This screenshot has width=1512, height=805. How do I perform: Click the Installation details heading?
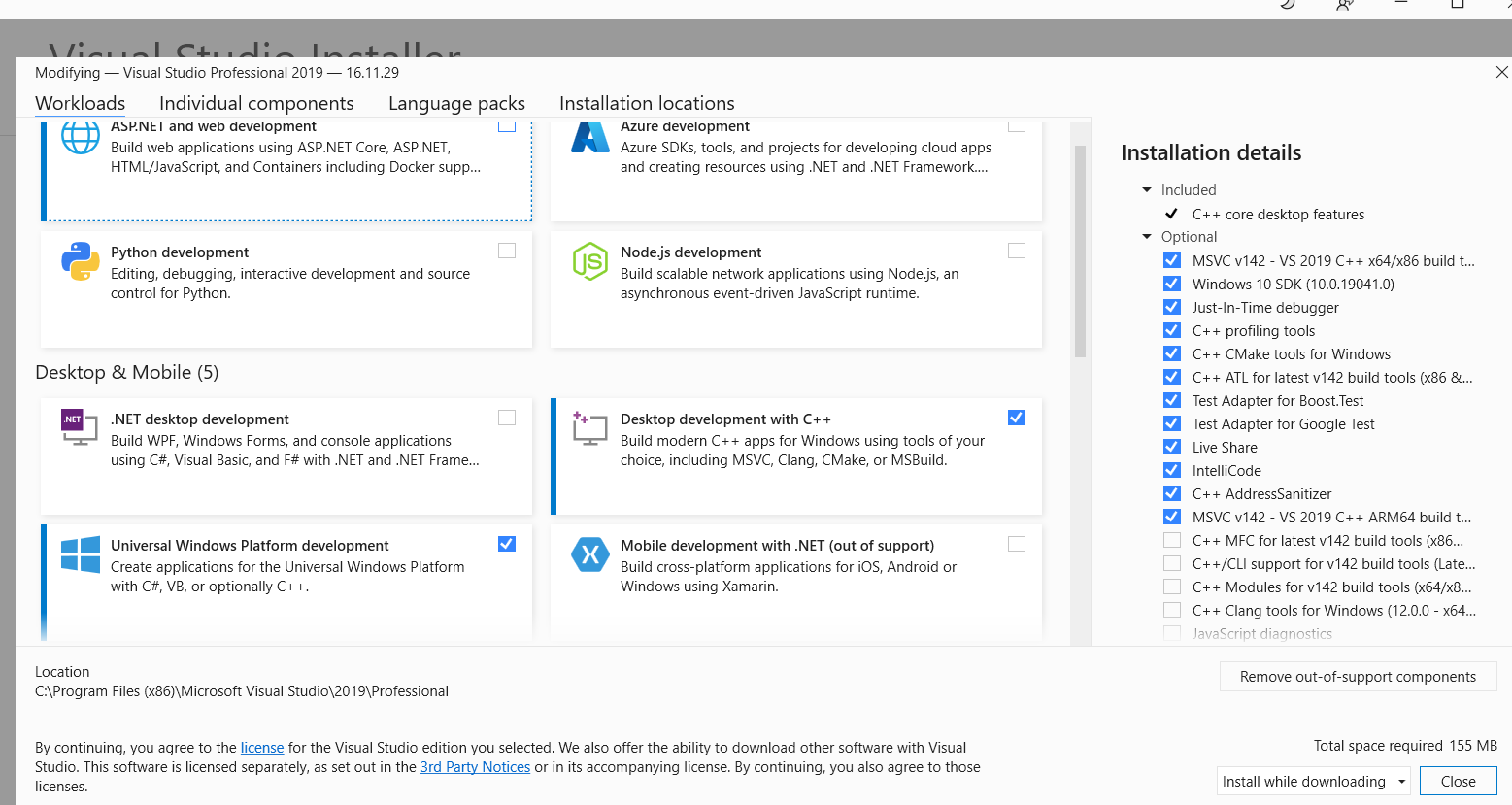coord(1211,152)
